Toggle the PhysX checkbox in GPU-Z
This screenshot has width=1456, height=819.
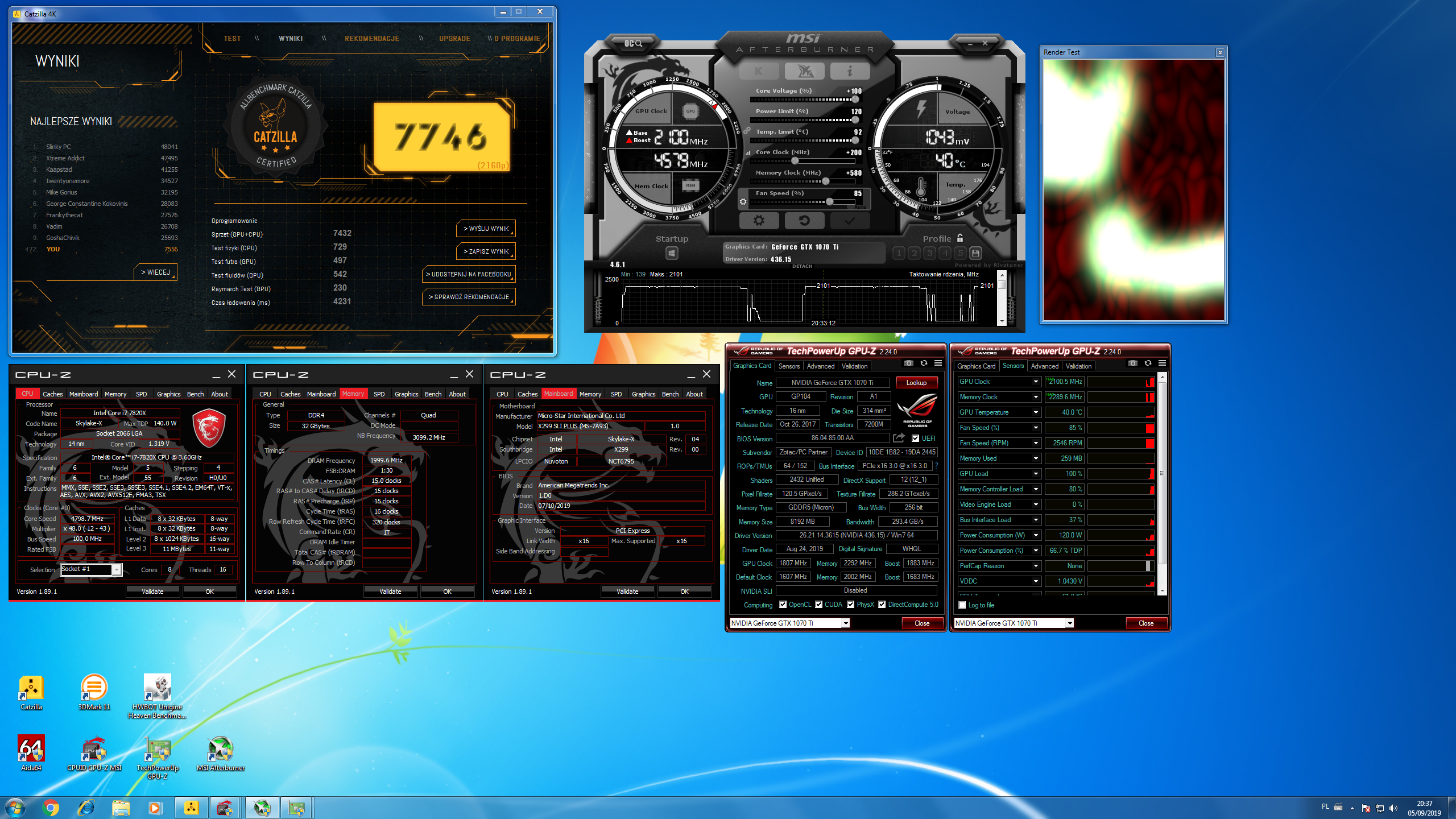click(x=851, y=605)
